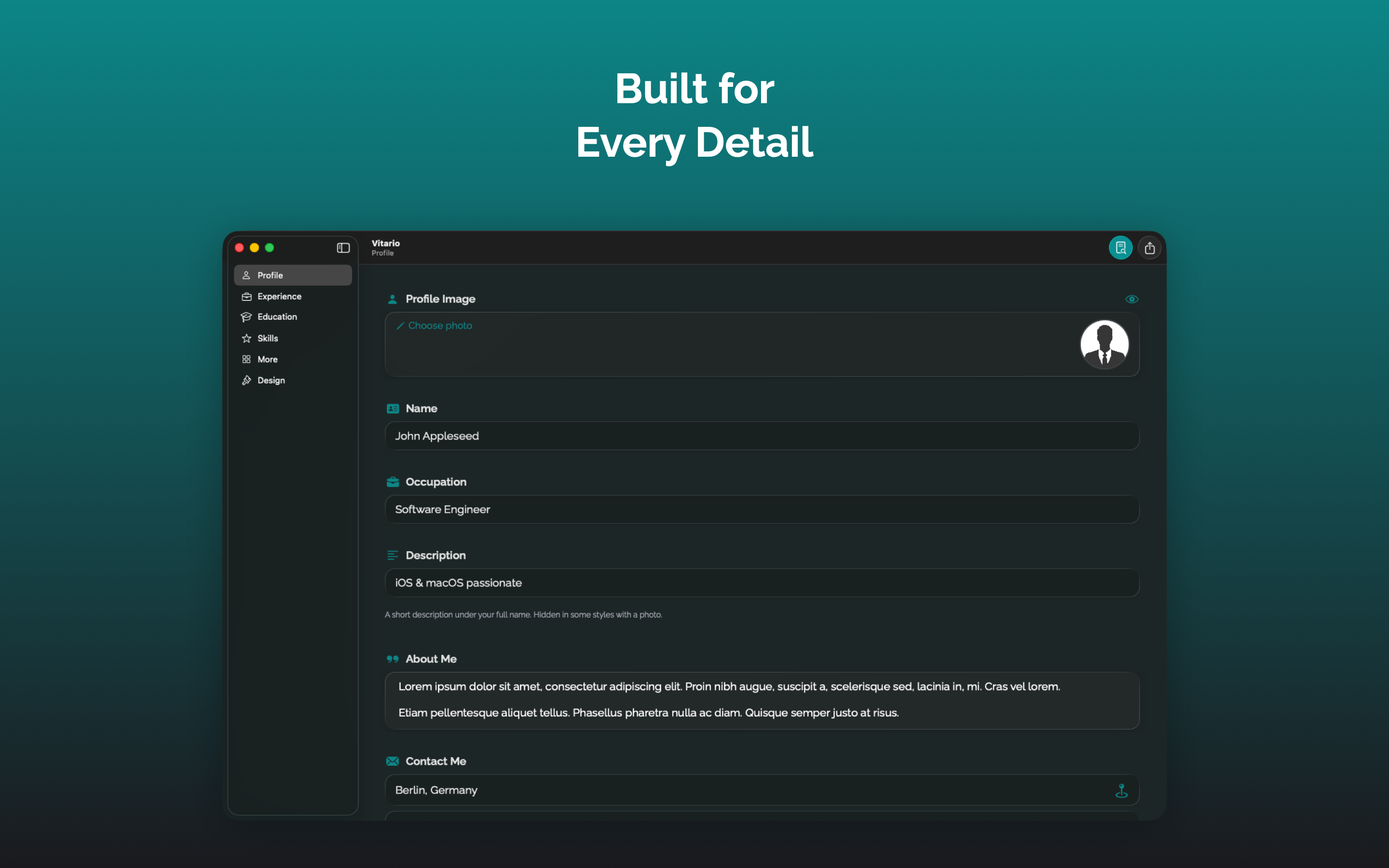The height and width of the screenshot is (868, 1389).
Task: Select Profile in the sidebar
Action: [293, 275]
